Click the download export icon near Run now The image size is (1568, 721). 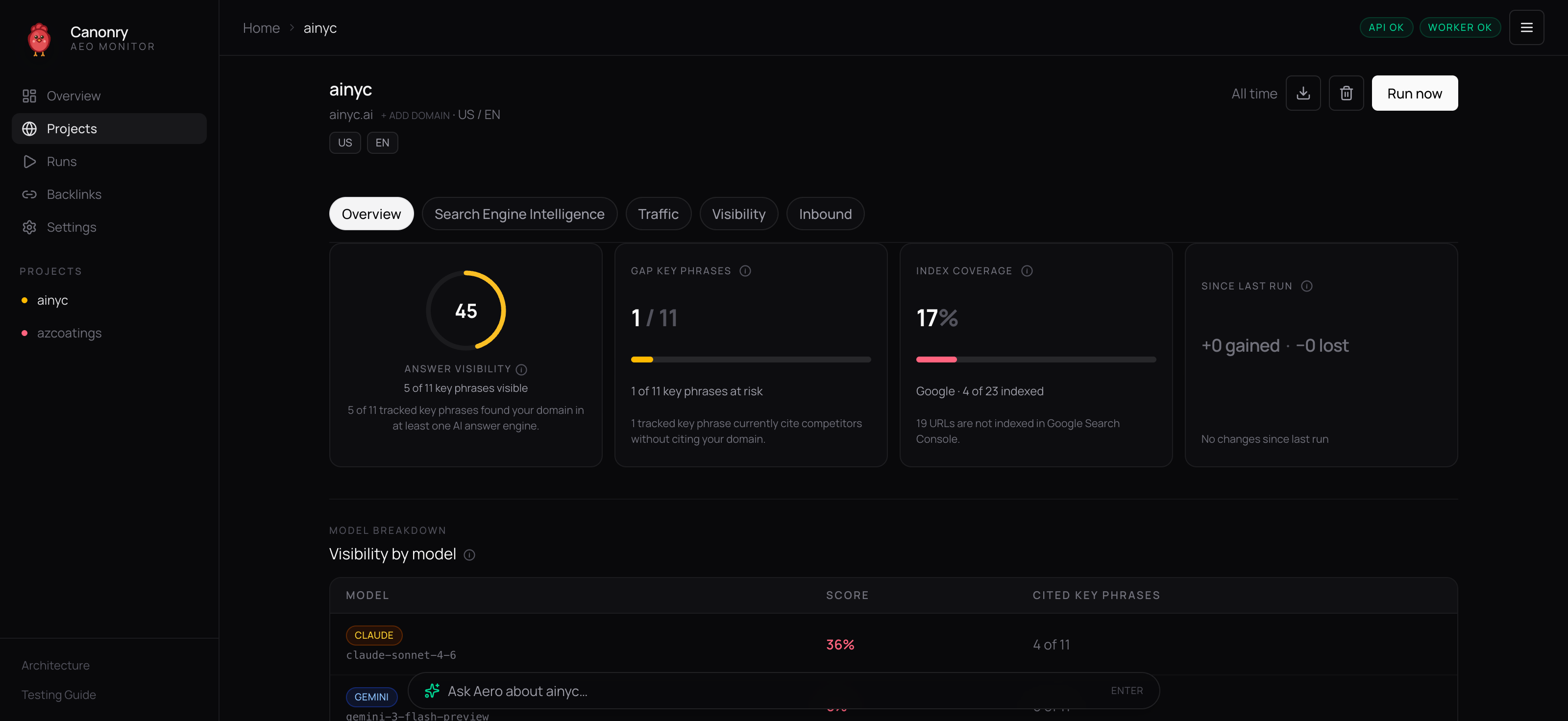(x=1303, y=93)
